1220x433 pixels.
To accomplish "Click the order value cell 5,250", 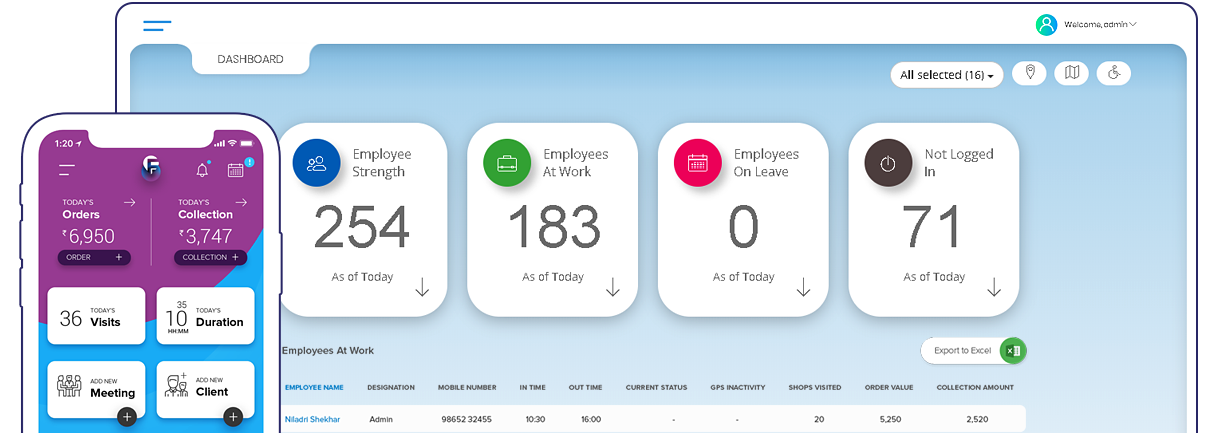I will coord(890,419).
